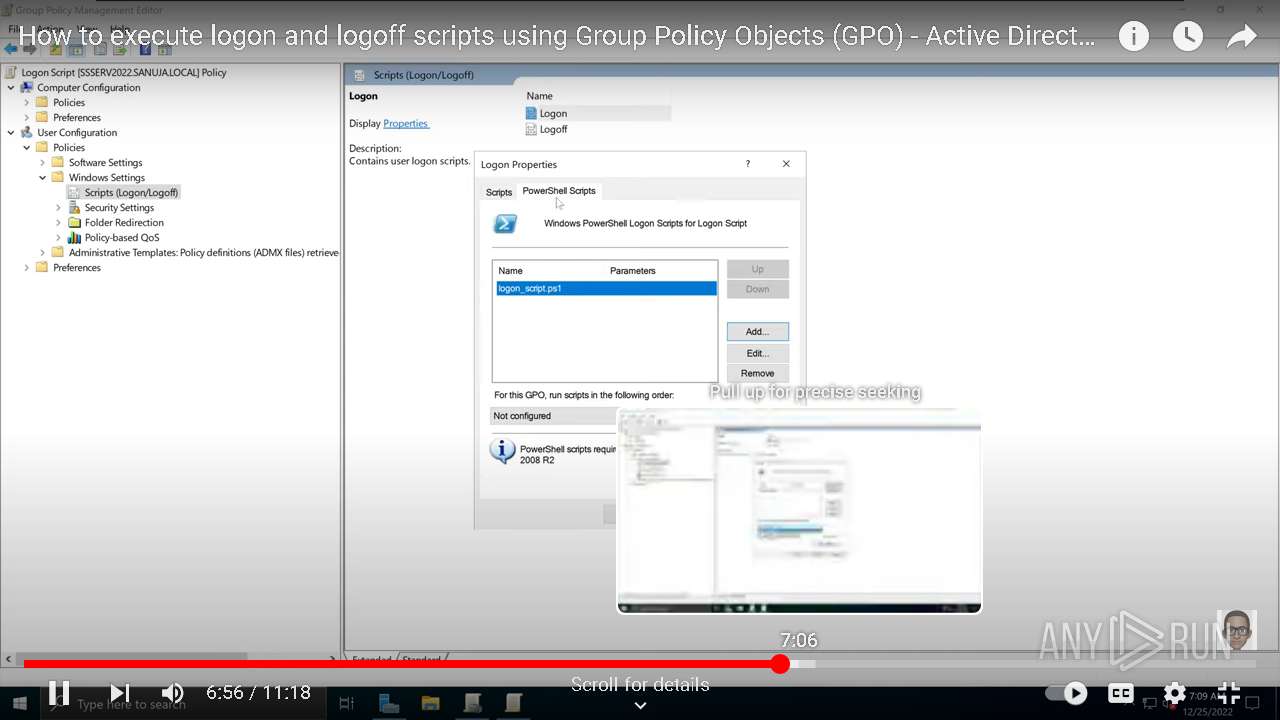Collapse the Windows Settings node
Image resolution: width=1280 pixels, height=720 pixels.
tap(43, 177)
